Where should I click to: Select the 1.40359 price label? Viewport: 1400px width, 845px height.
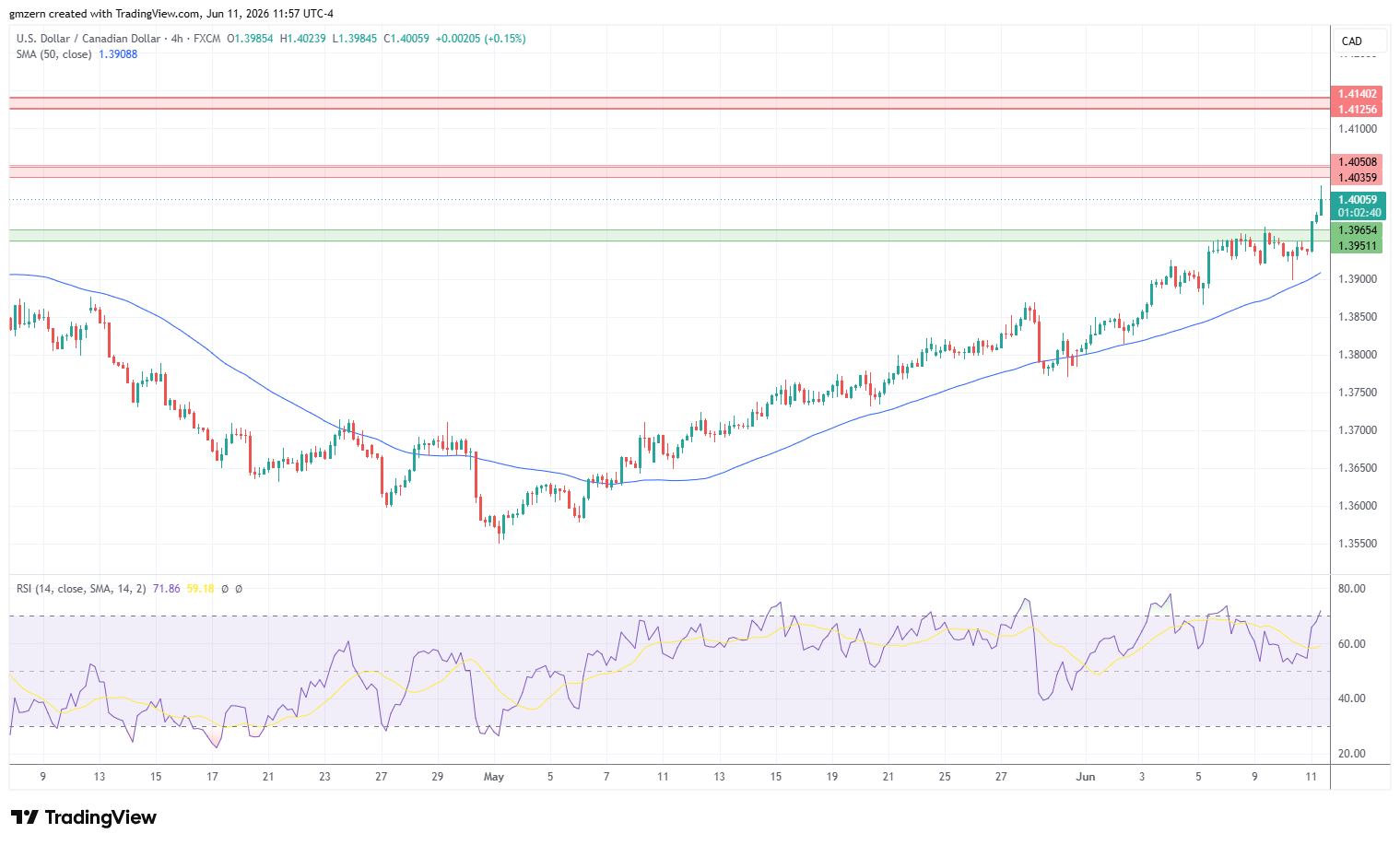pyautogui.click(x=1358, y=178)
